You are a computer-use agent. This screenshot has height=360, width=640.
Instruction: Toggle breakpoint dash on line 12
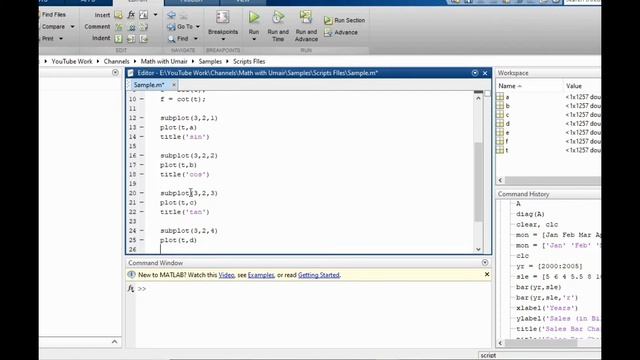[142, 118]
